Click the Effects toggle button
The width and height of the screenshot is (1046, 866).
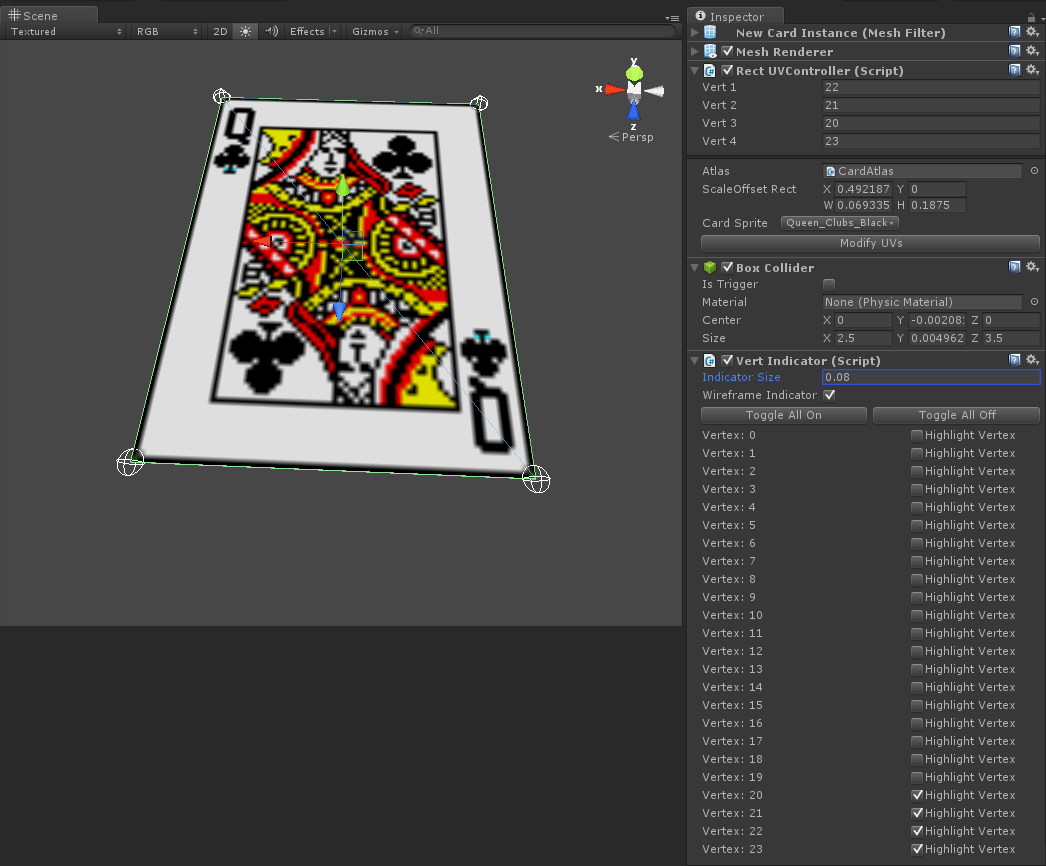(x=307, y=31)
